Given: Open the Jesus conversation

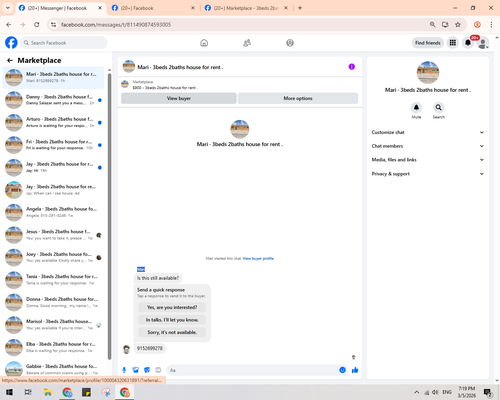Looking at the screenshot, I should (53, 235).
